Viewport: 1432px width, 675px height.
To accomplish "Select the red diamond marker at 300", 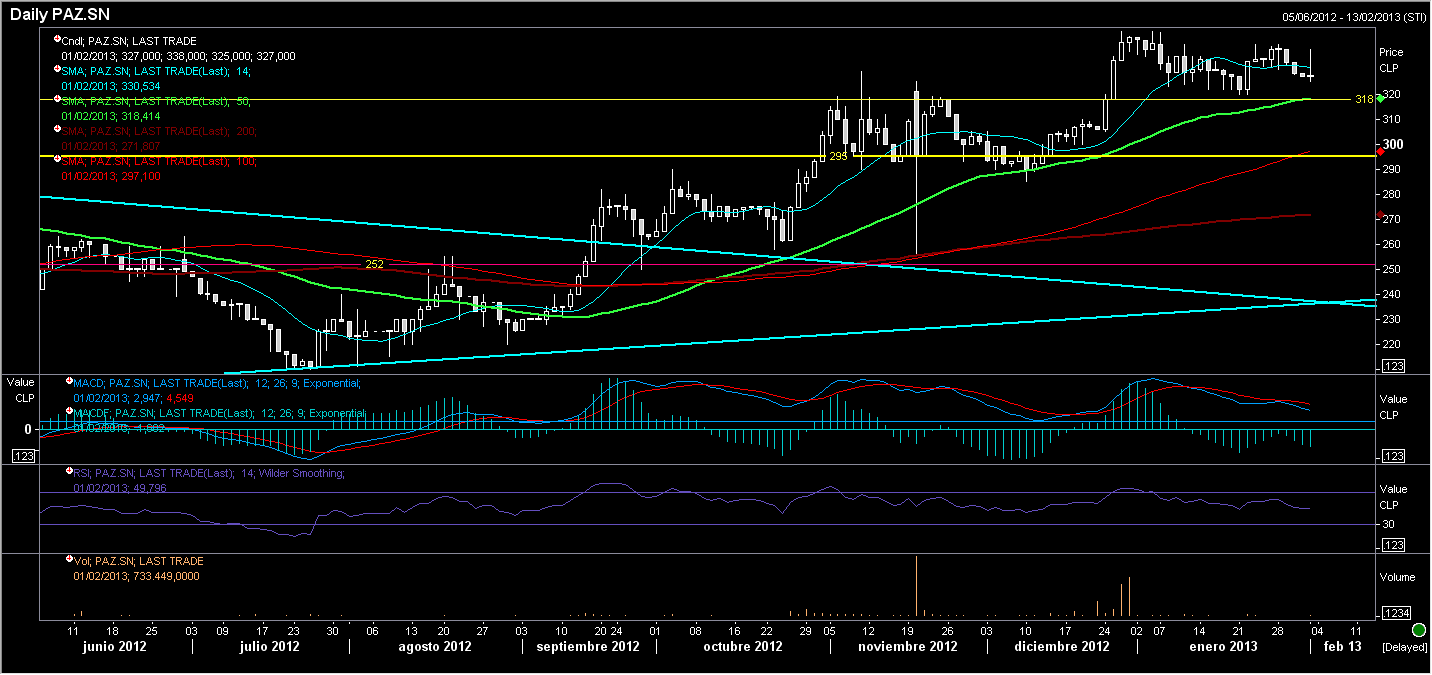I will pos(1381,151).
